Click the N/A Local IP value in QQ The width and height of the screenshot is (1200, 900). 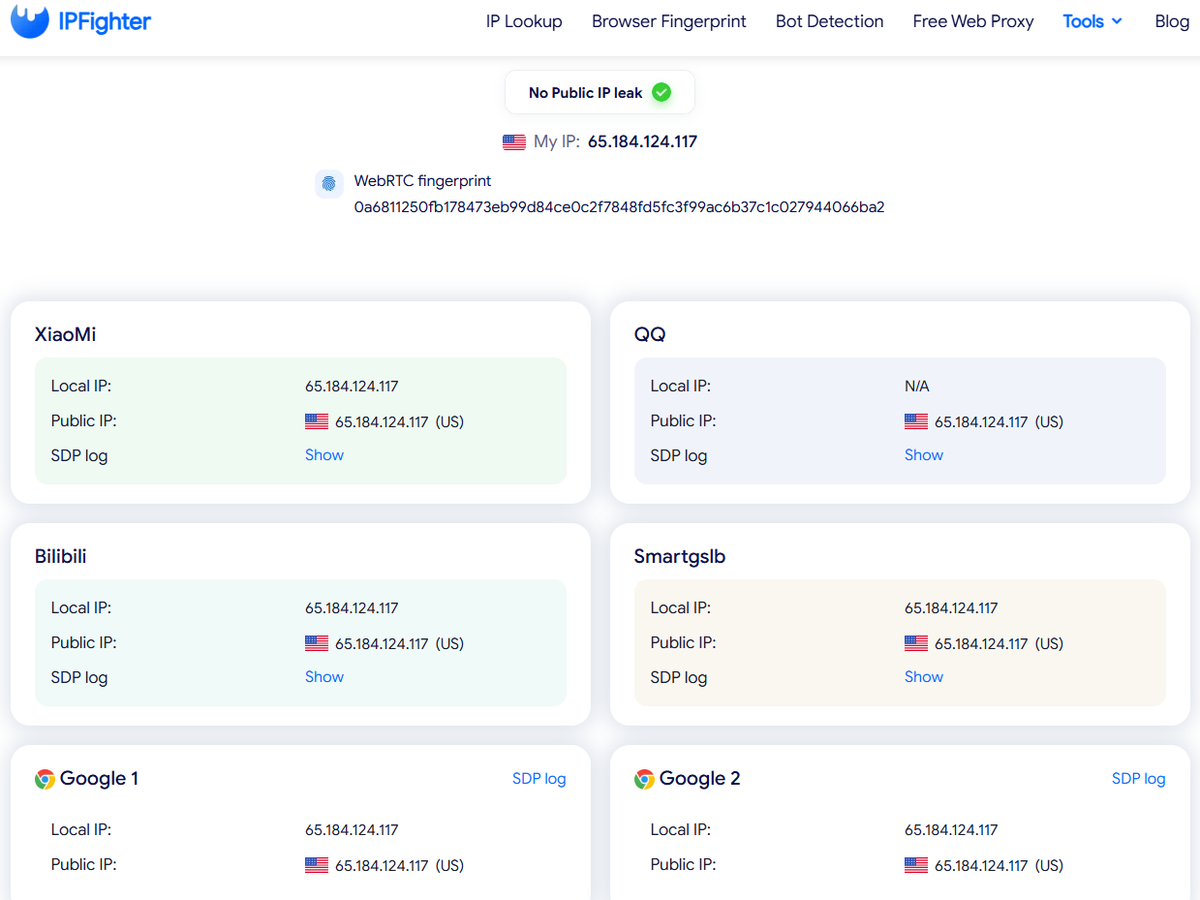(x=917, y=386)
